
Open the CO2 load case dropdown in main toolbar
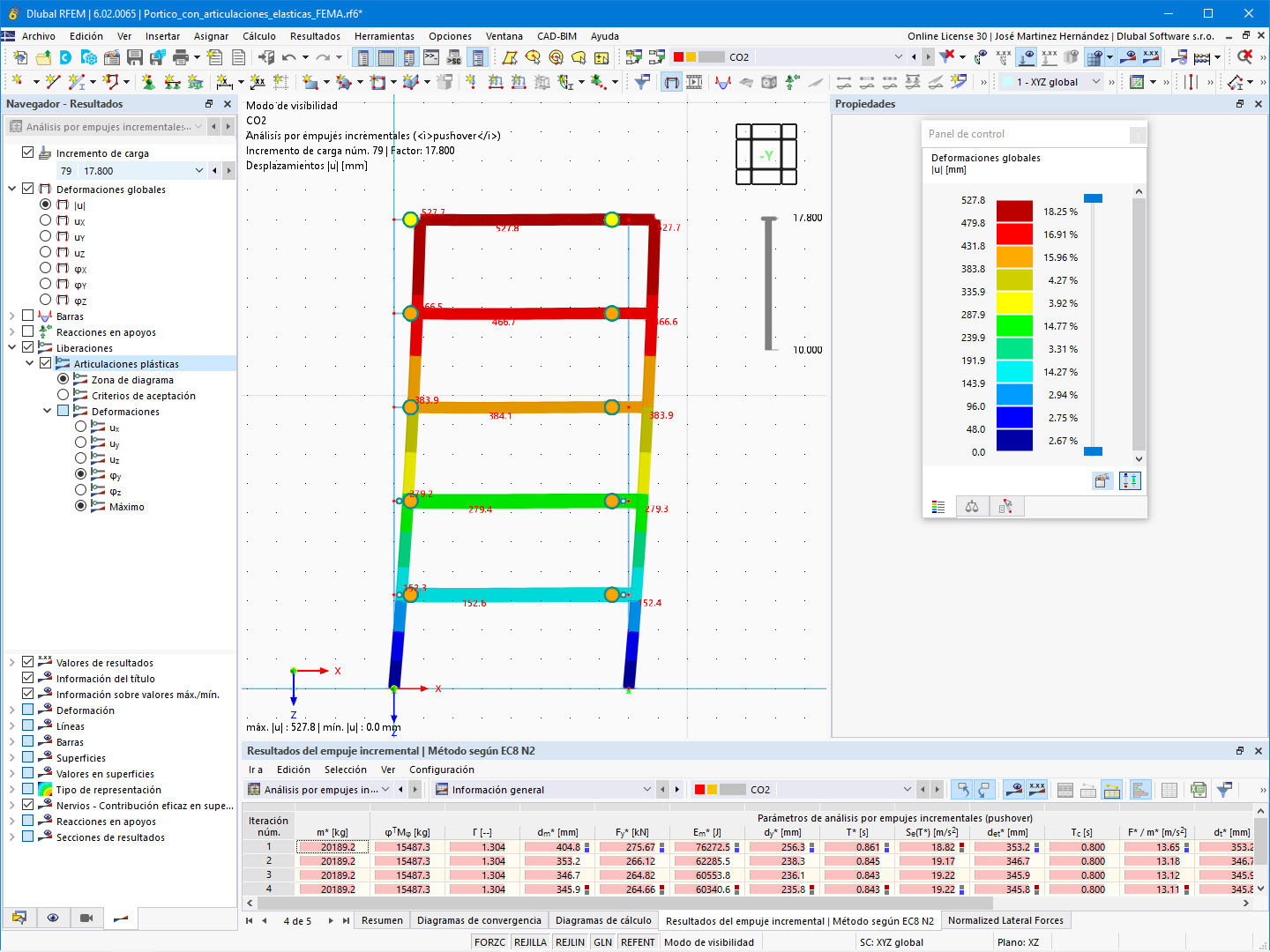pyautogui.click(x=899, y=57)
